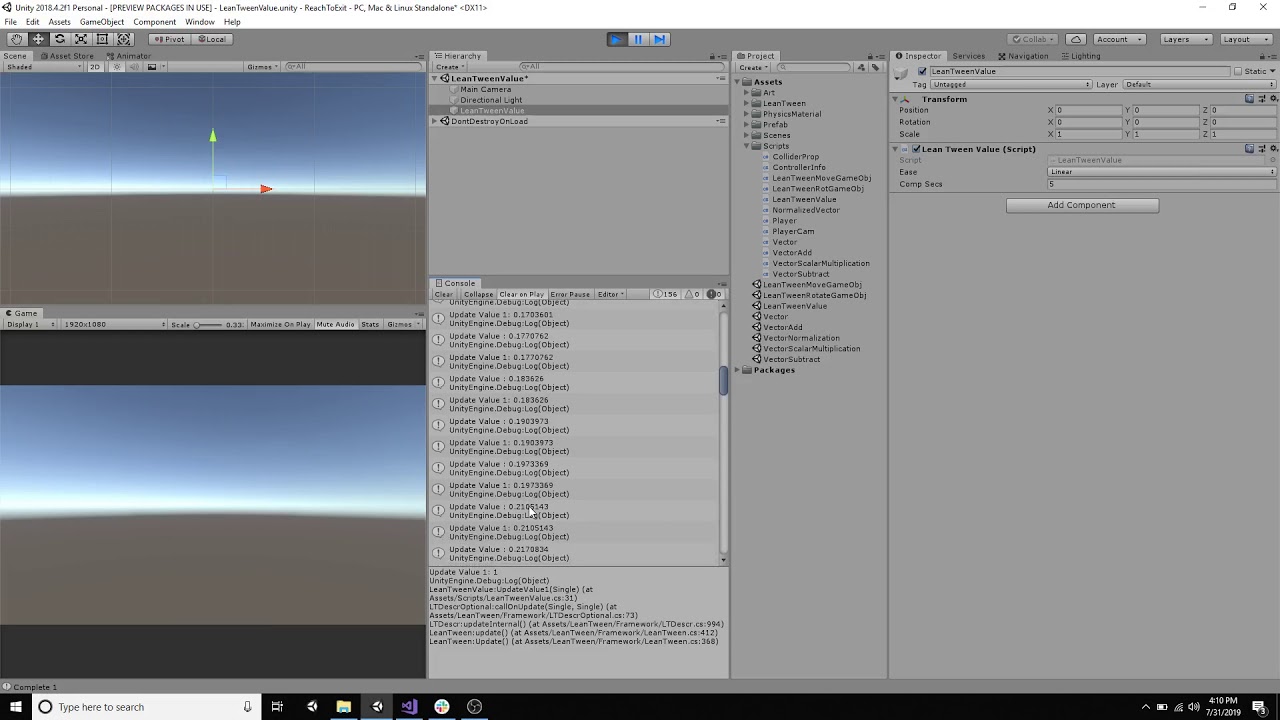Uncheck the GameObject active checkbox
This screenshot has height=720, width=1280.
[x=922, y=72]
